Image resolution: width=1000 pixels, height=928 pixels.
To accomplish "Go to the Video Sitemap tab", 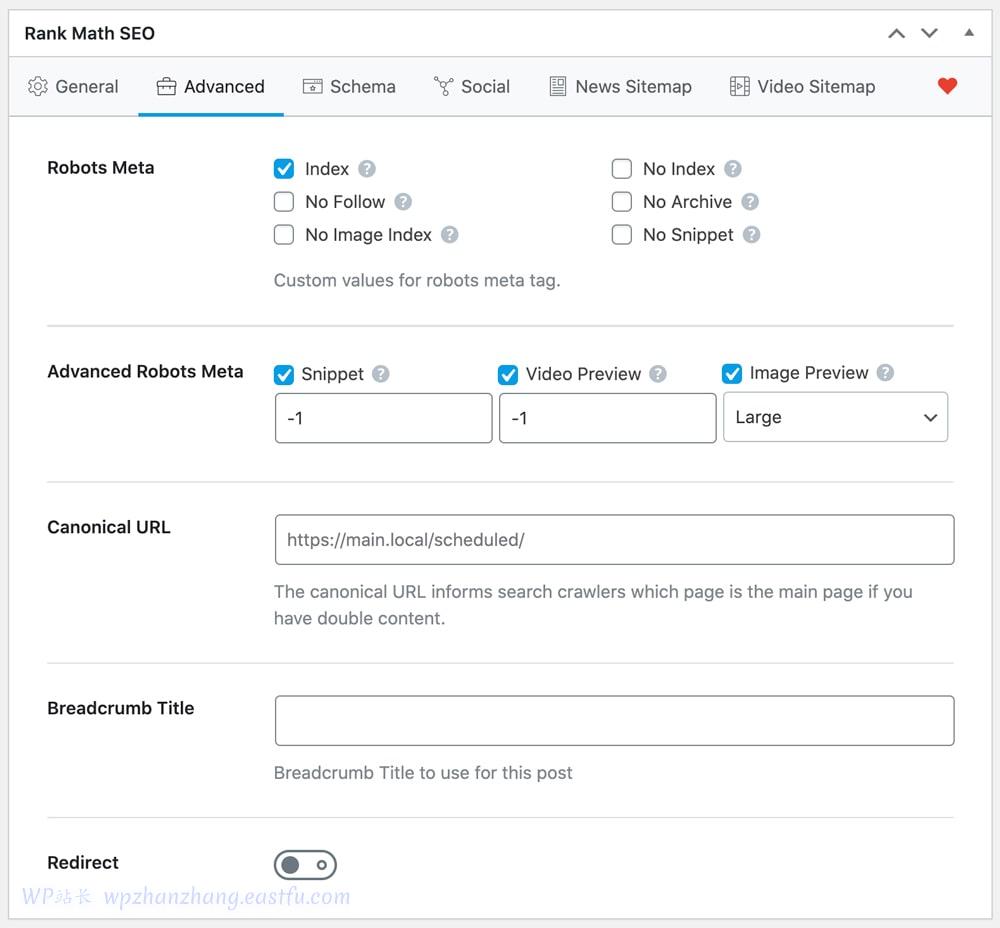I will click(x=802, y=86).
